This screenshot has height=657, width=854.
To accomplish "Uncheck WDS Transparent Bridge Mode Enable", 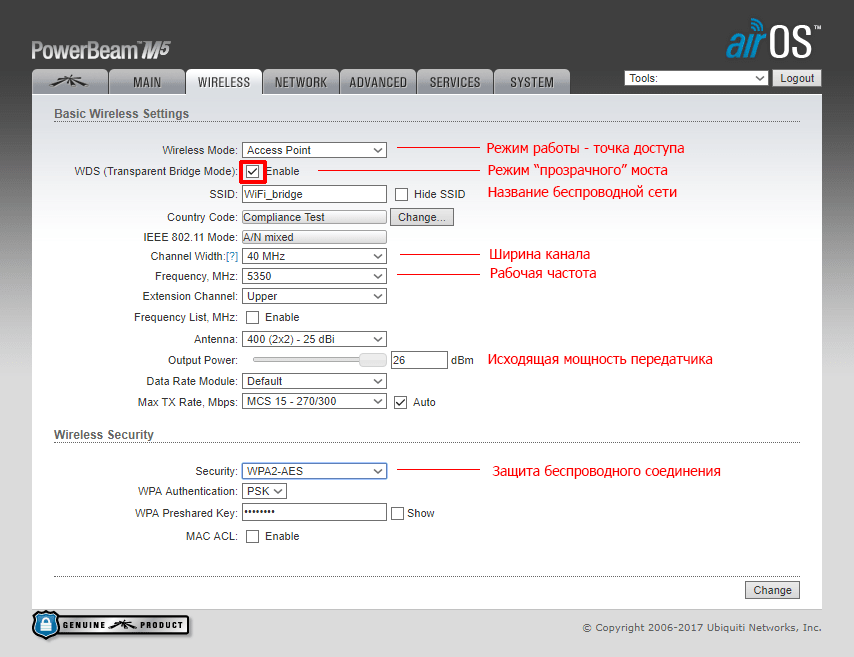I will [253, 171].
